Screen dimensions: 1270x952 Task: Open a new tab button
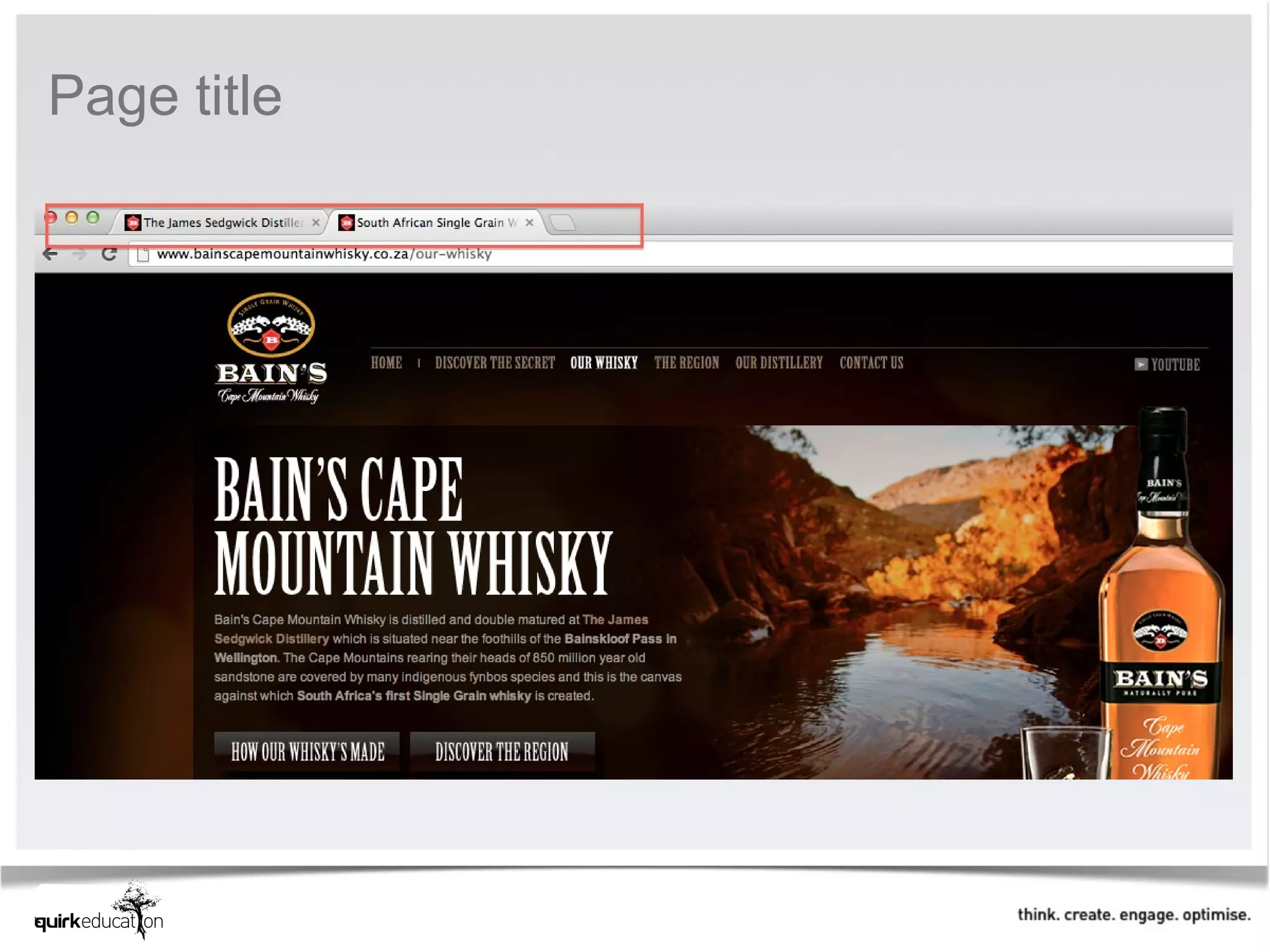[x=563, y=223]
